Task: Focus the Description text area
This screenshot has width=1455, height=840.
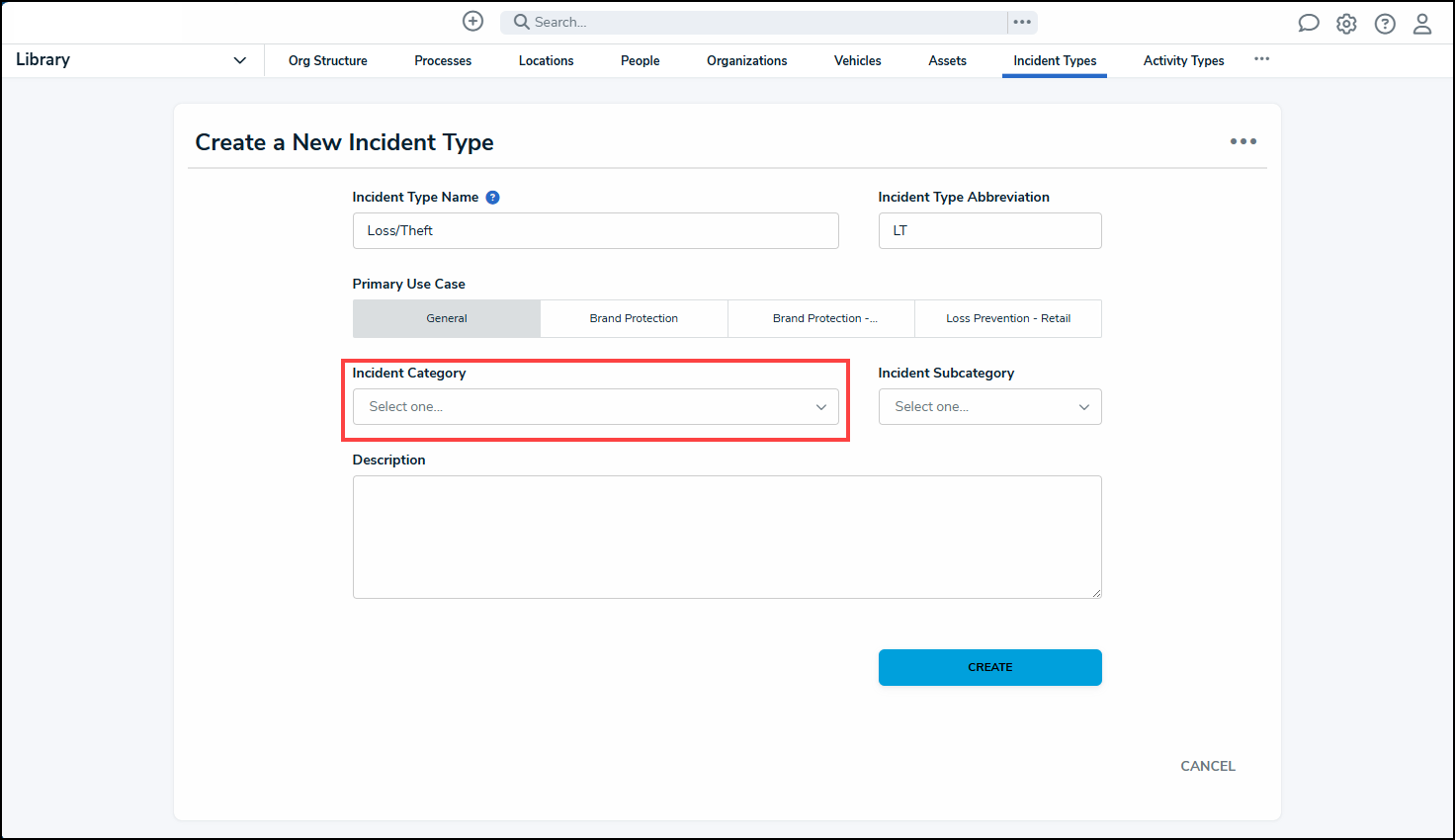Action: tap(727, 537)
